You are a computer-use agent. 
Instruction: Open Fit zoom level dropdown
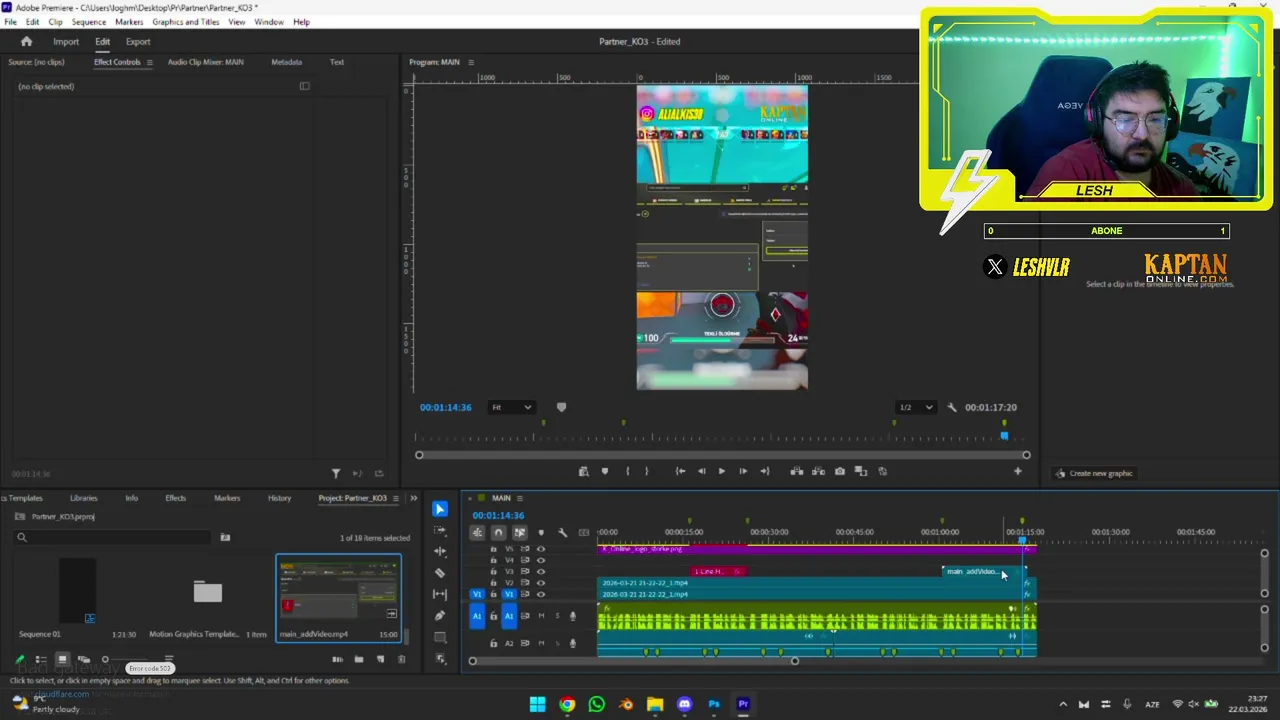click(x=512, y=407)
